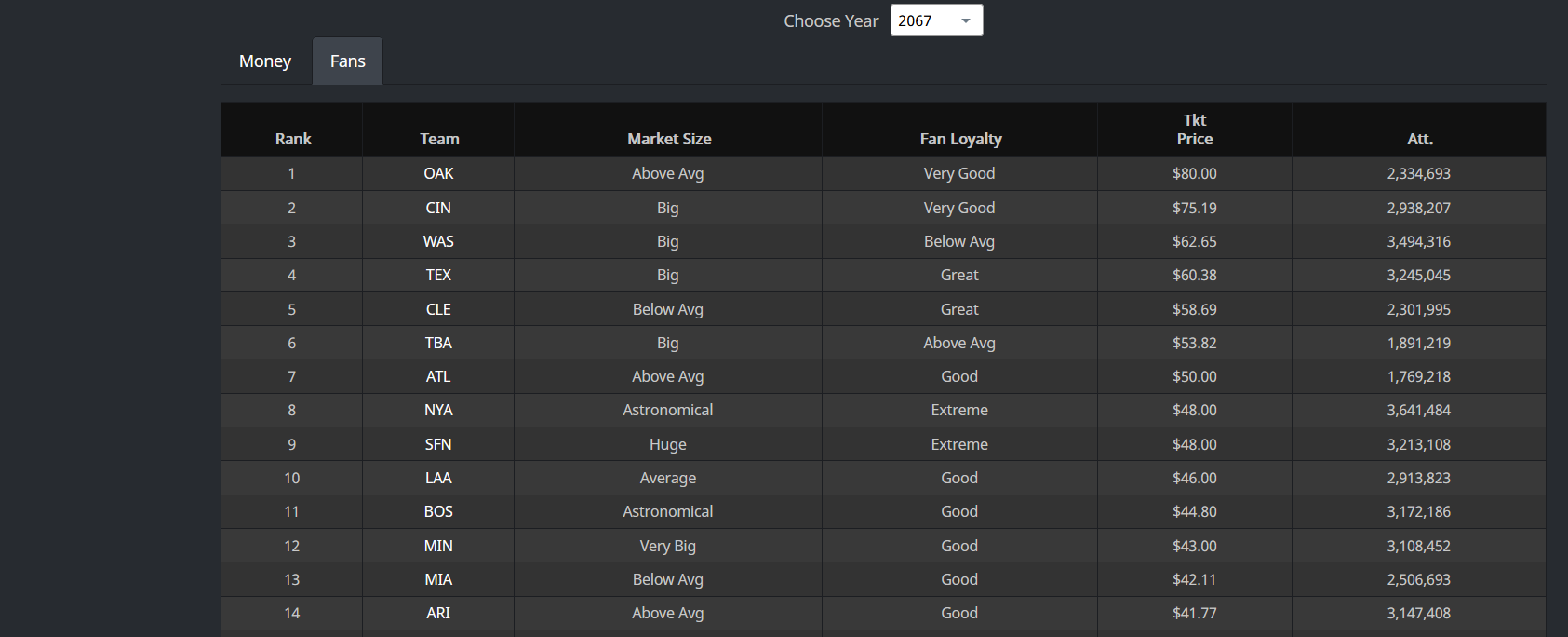Click the SFN team link

click(438, 444)
